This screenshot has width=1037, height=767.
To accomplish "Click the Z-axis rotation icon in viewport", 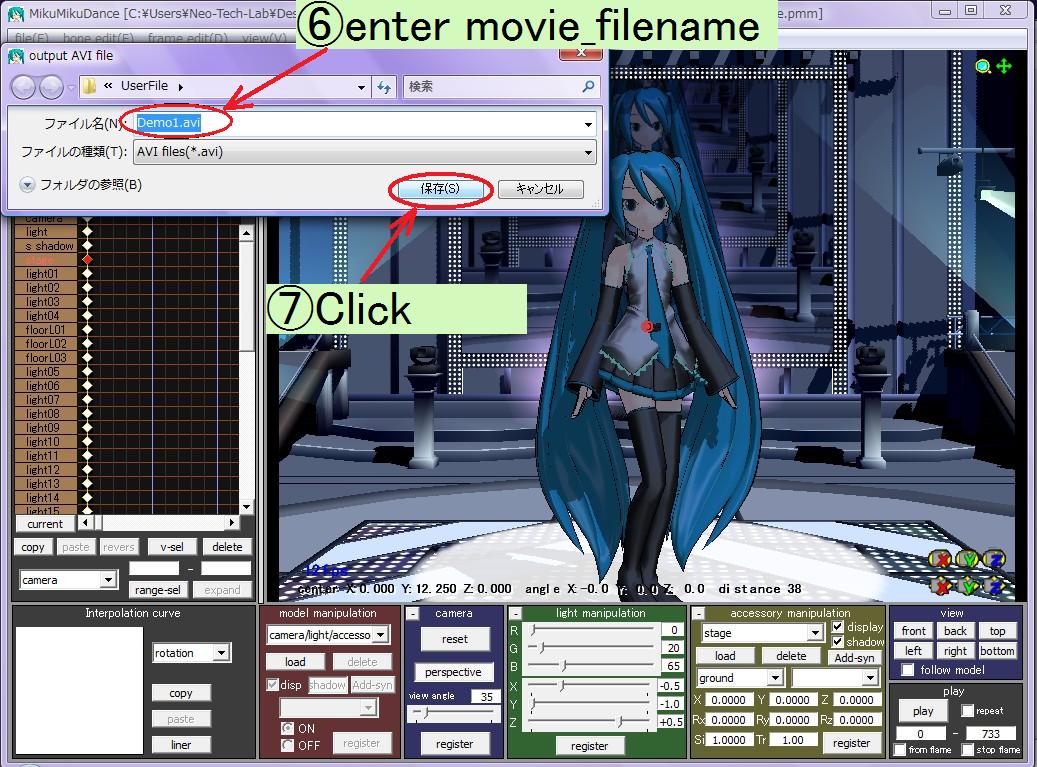I will click(995, 560).
